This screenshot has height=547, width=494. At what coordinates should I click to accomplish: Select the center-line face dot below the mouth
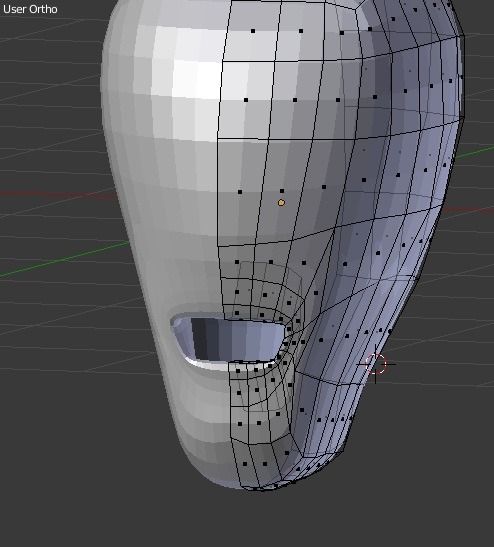point(238,371)
